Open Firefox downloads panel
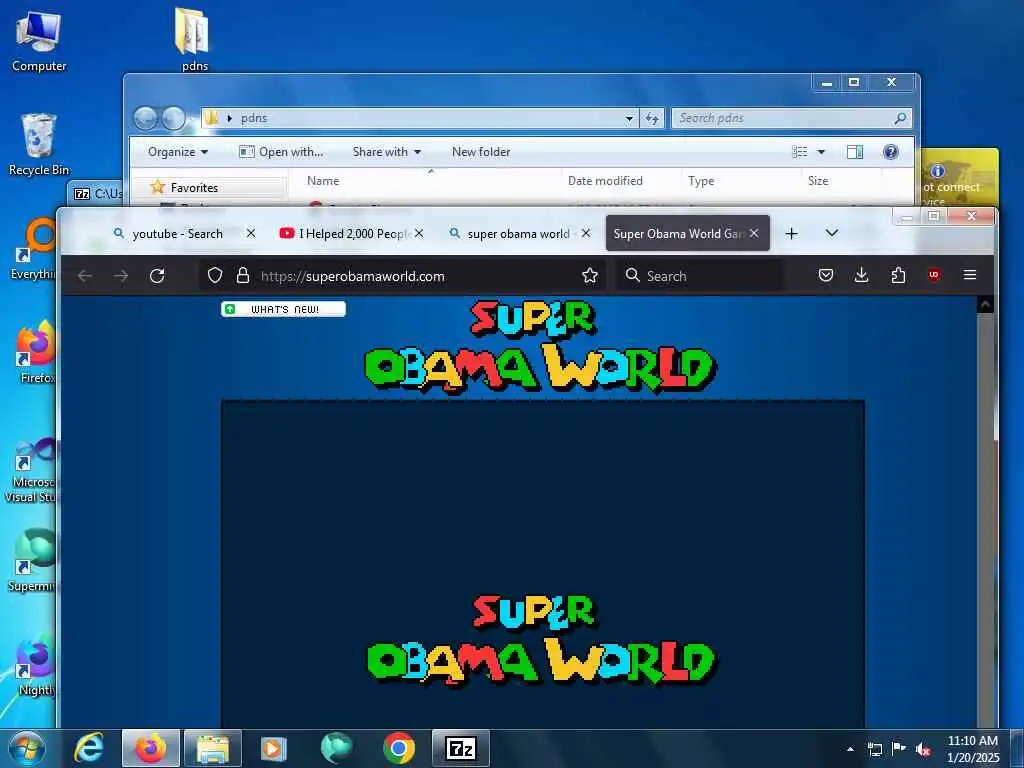Viewport: 1024px width, 768px height. pos(861,276)
